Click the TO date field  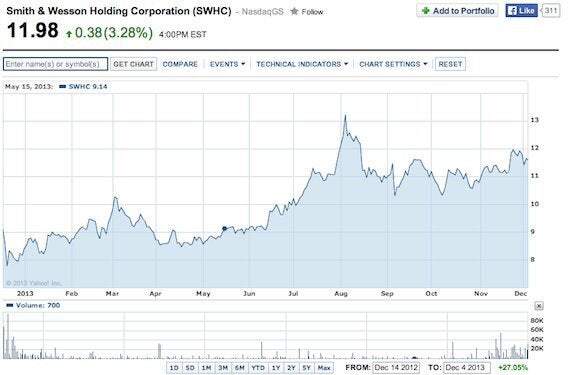466,368
